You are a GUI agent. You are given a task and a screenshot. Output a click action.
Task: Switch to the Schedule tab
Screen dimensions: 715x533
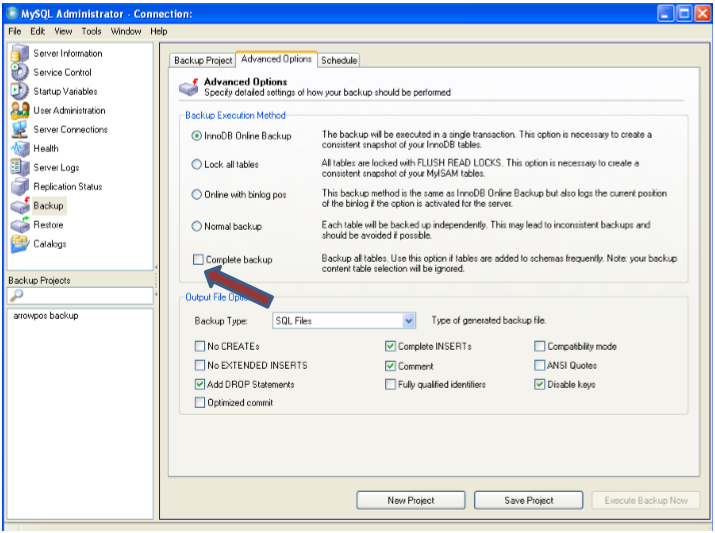(x=339, y=61)
